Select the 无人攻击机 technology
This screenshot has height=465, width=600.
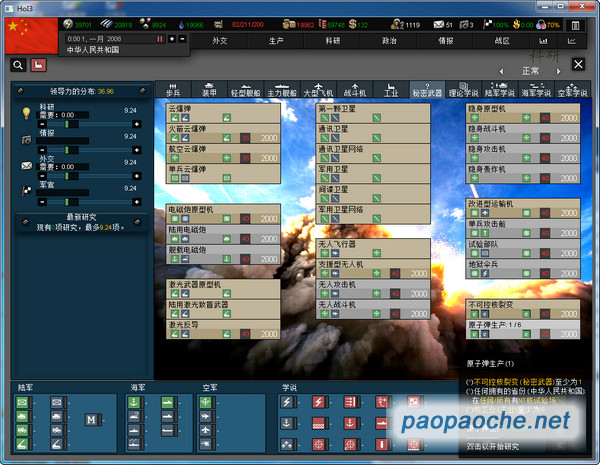[373, 289]
